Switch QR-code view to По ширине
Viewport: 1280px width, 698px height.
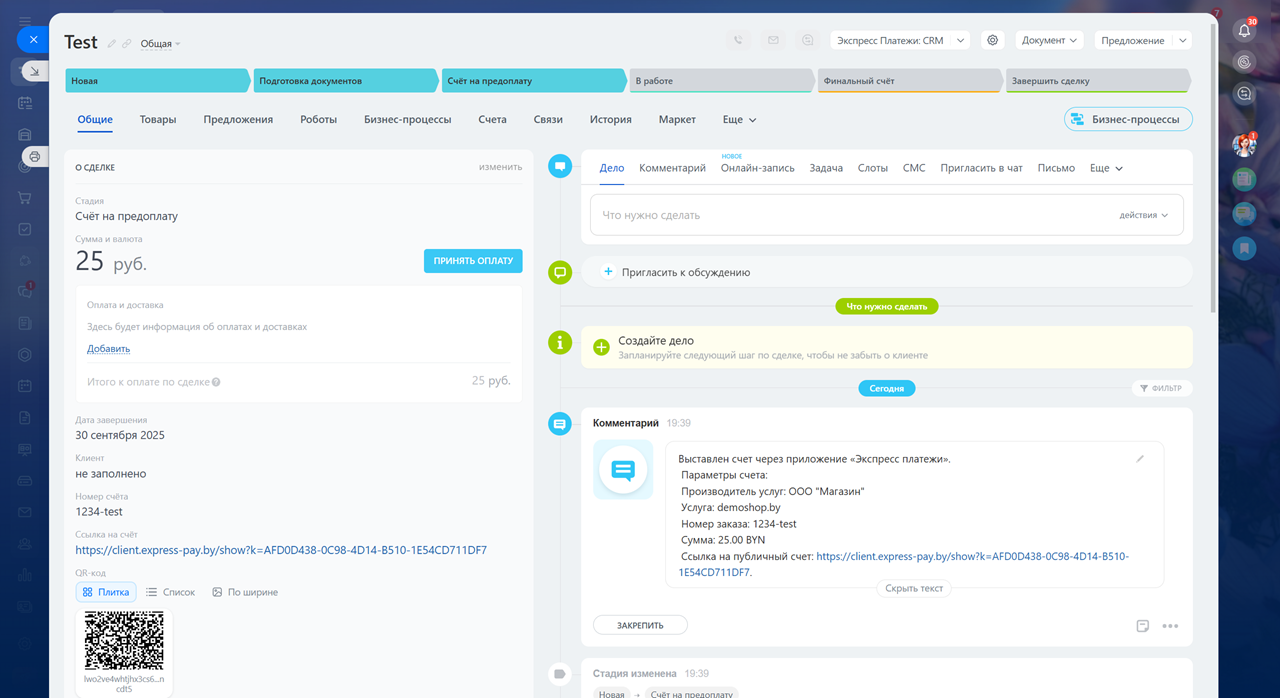point(245,592)
